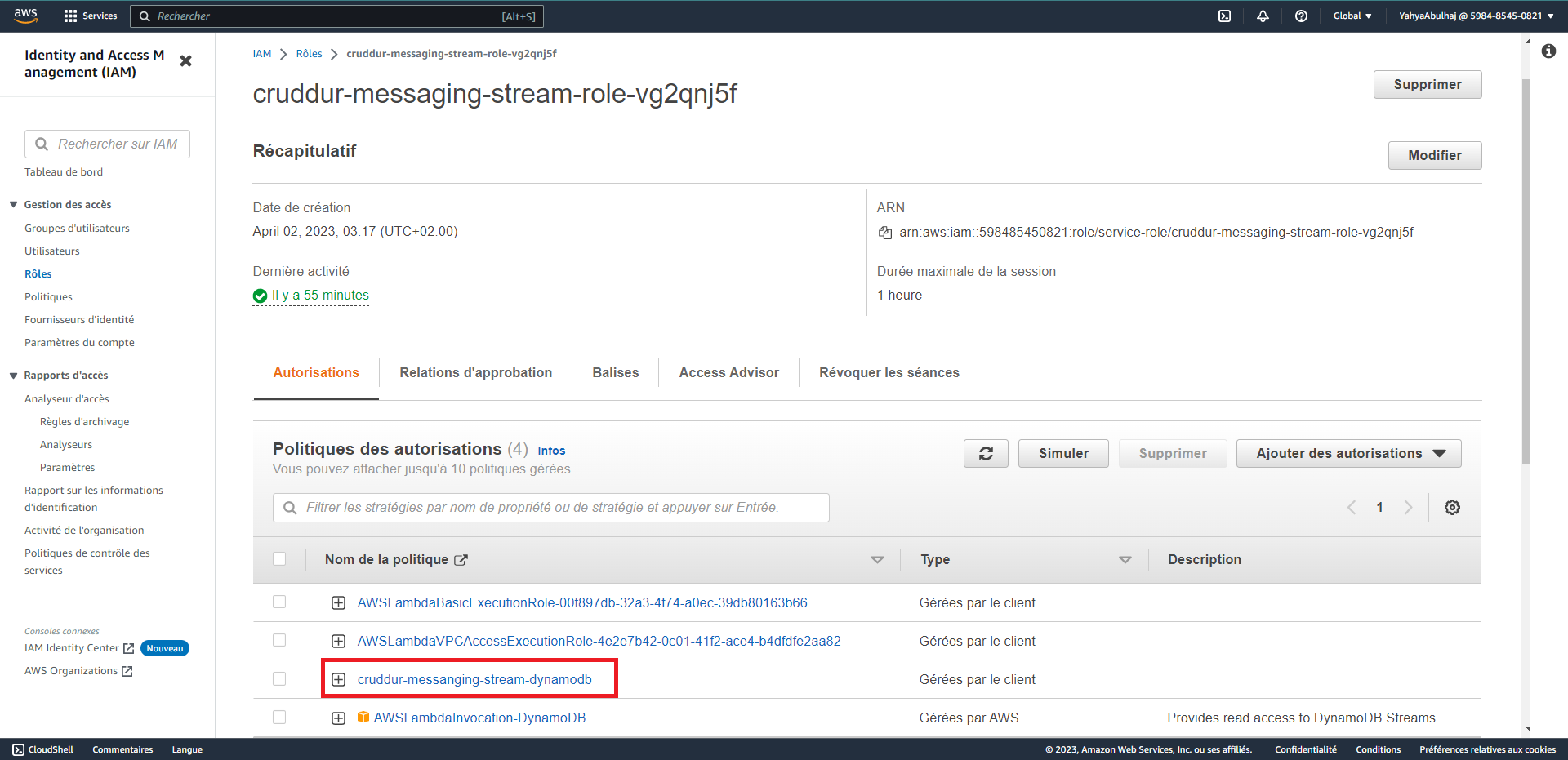This screenshot has height=760, width=1568.
Task: Click the IAM breadcrumb link
Action: [262, 54]
